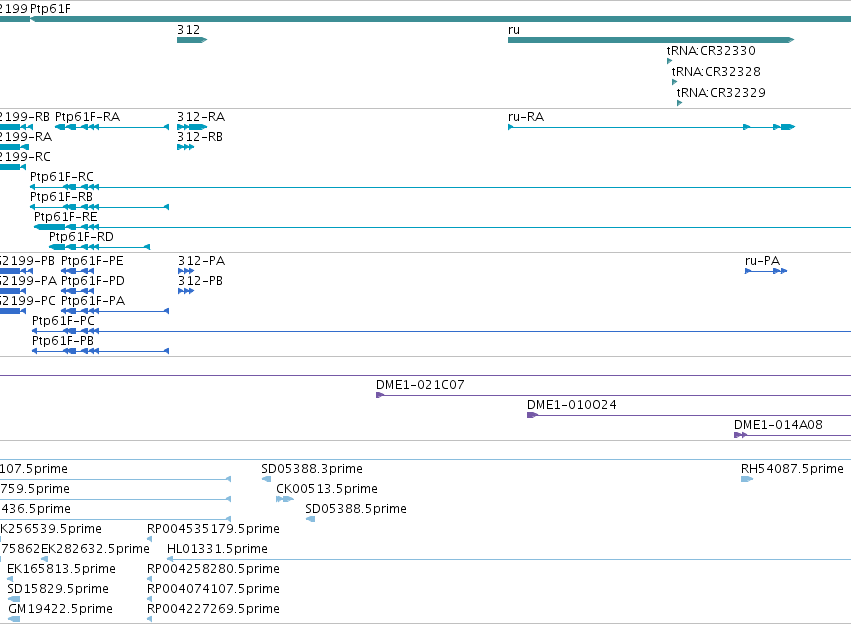Click EST EK282632.5prime
The height and width of the screenshot is (624, 851).
(x=96, y=549)
